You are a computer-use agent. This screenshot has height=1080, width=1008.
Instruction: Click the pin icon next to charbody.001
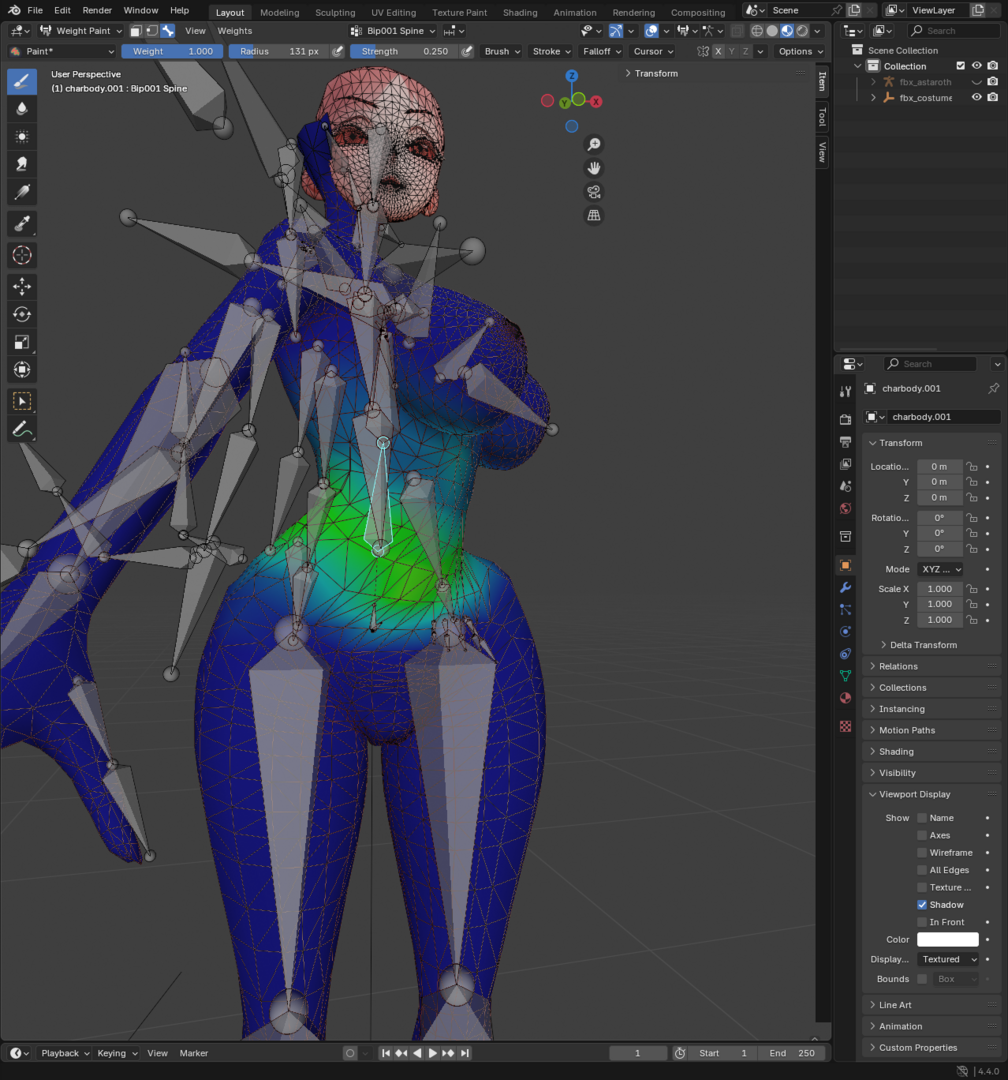click(993, 388)
